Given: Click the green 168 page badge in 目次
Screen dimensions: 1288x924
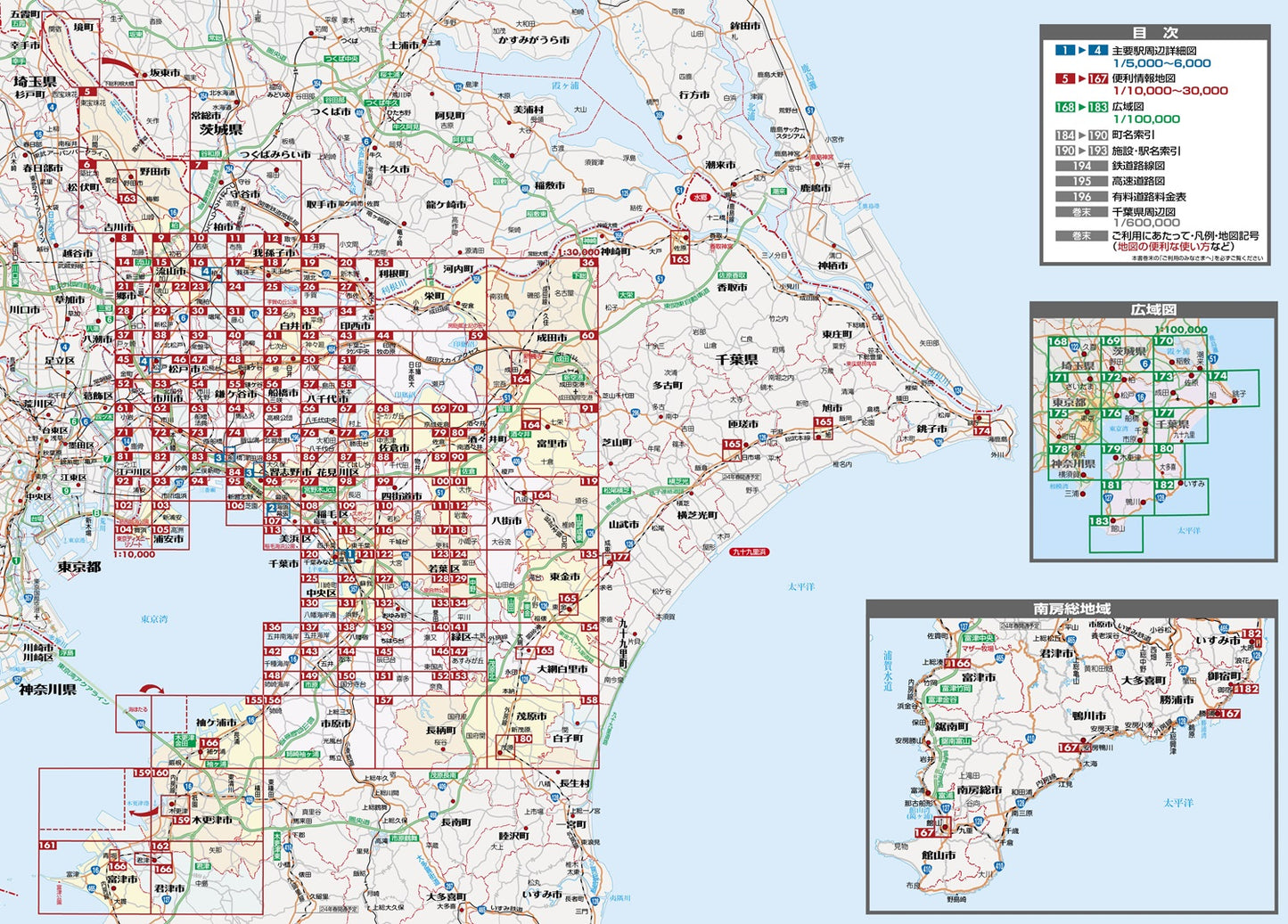Looking at the screenshot, I should 1065,107.
